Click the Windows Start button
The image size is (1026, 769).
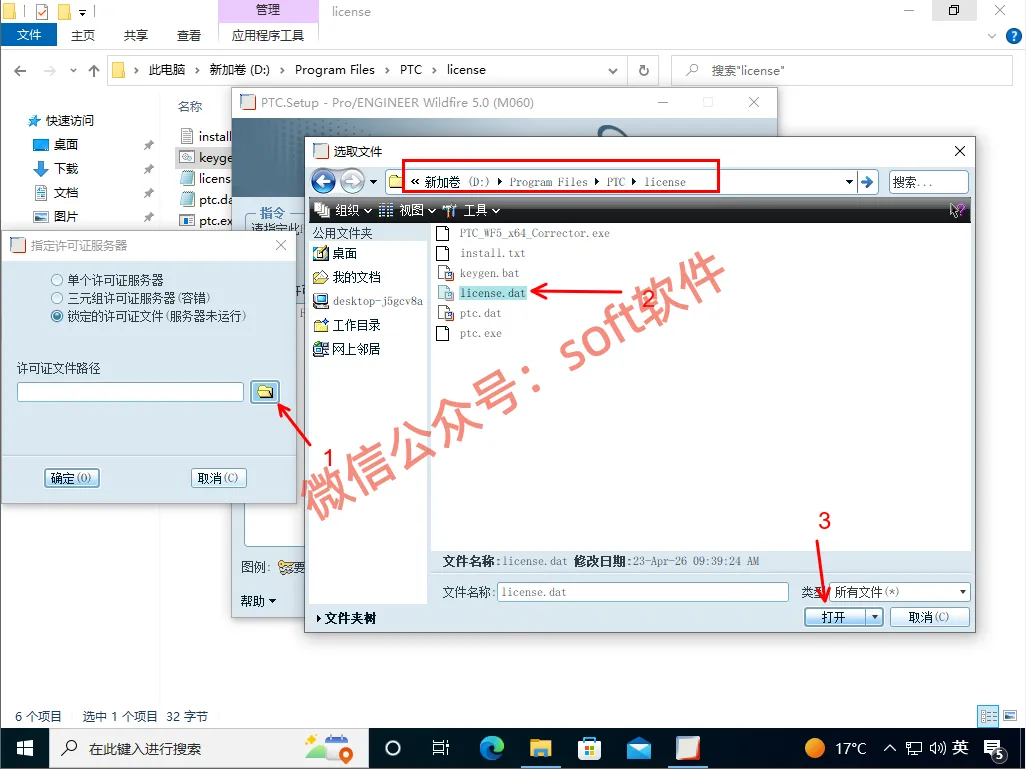coord(25,749)
